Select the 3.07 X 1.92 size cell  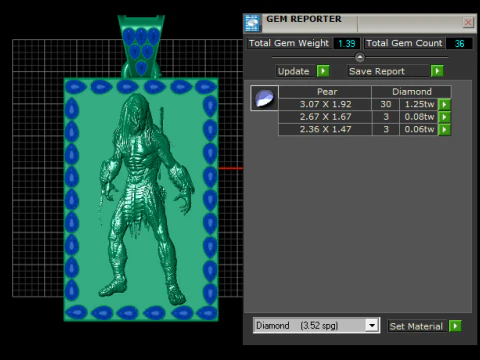click(x=325, y=104)
